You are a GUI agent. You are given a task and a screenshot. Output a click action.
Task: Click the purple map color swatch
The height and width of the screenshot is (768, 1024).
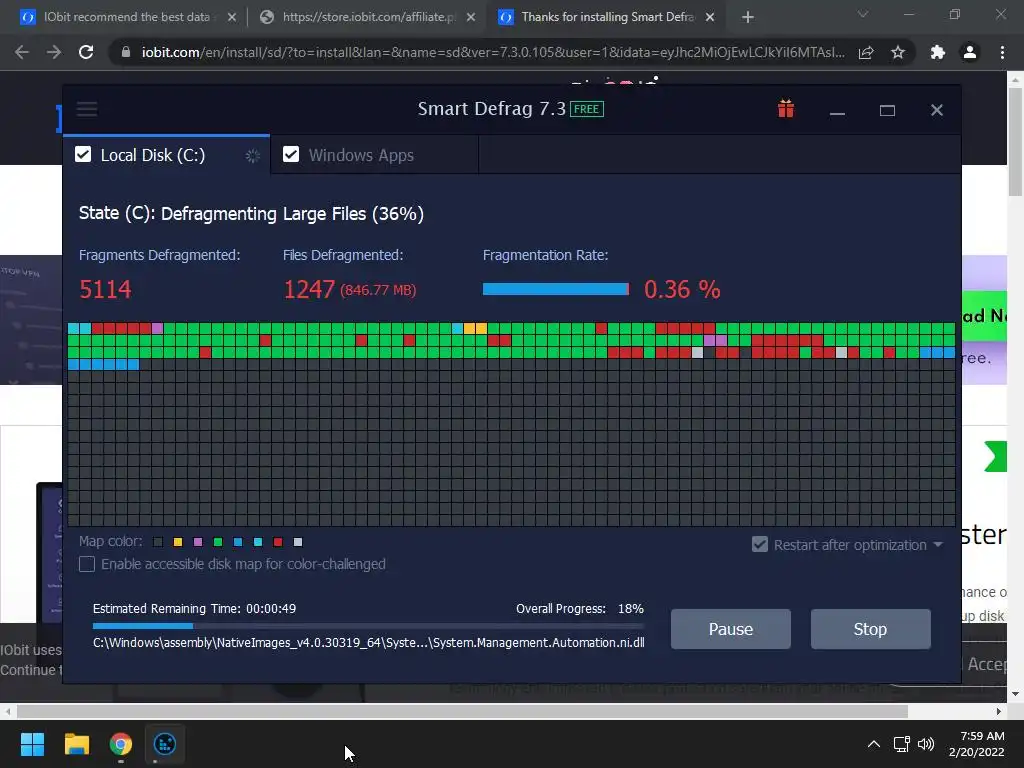tap(198, 542)
